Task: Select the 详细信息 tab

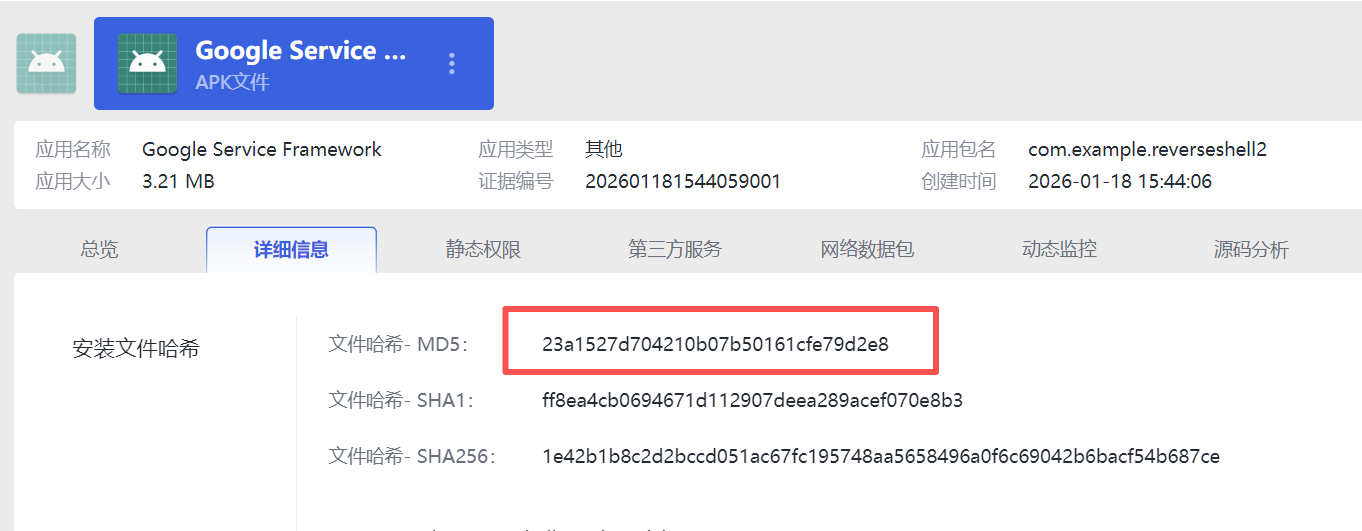Action: [x=291, y=250]
